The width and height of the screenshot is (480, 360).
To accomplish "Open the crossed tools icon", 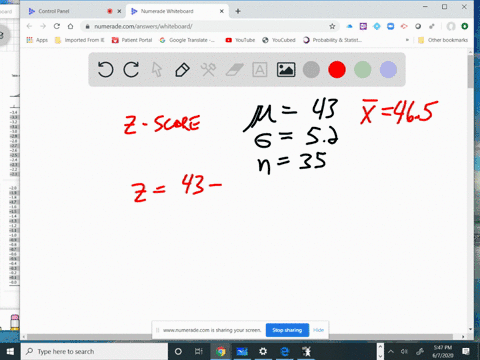I will pos(208,70).
